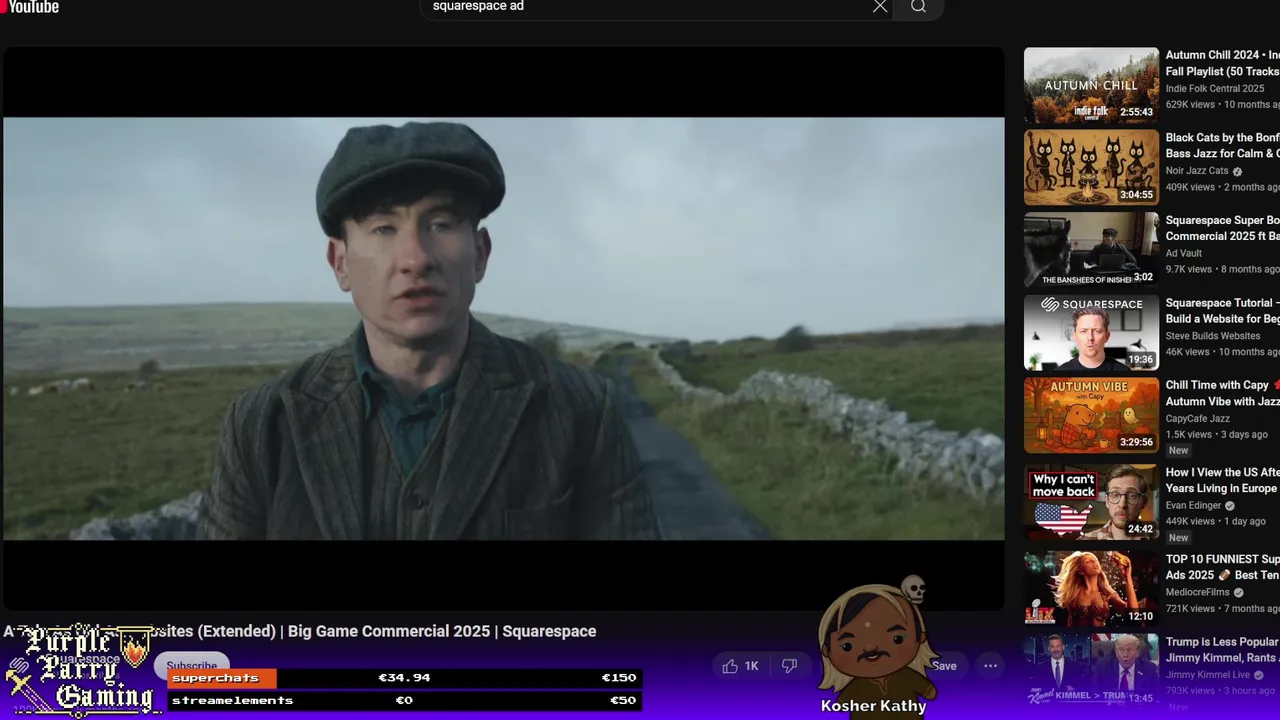Viewport: 1280px width, 720px height.
Task: Click the '46K views' text
Action: coord(1187,352)
